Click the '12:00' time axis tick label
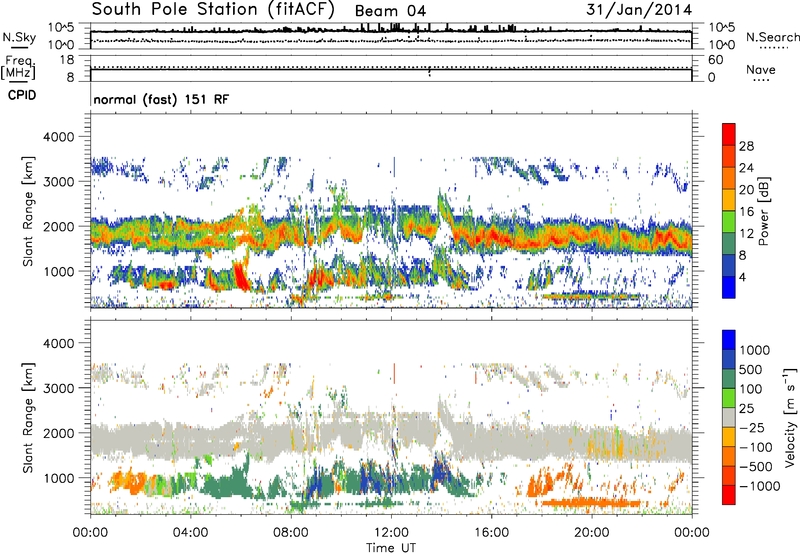Image resolution: width=800 pixels, height=554 pixels. (391, 533)
